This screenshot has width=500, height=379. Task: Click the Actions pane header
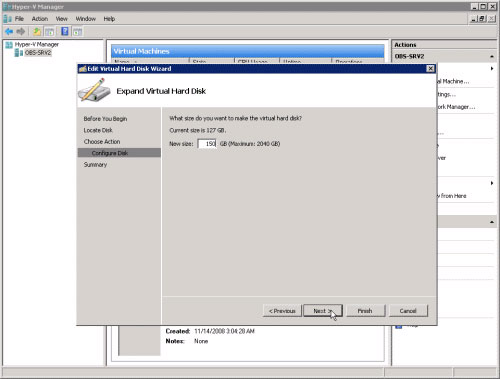click(x=444, y=45)
